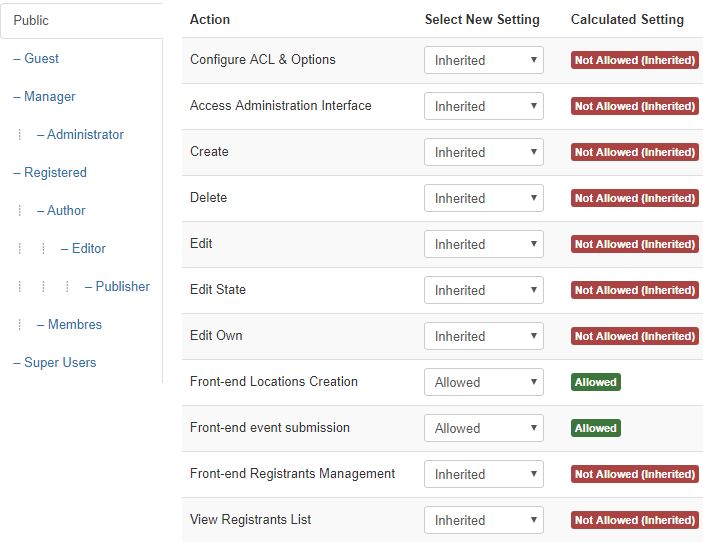This screenshot has height=542, width=703.
Task: Open Front-end Registrants Management dropdown
Action: [484, 474]
